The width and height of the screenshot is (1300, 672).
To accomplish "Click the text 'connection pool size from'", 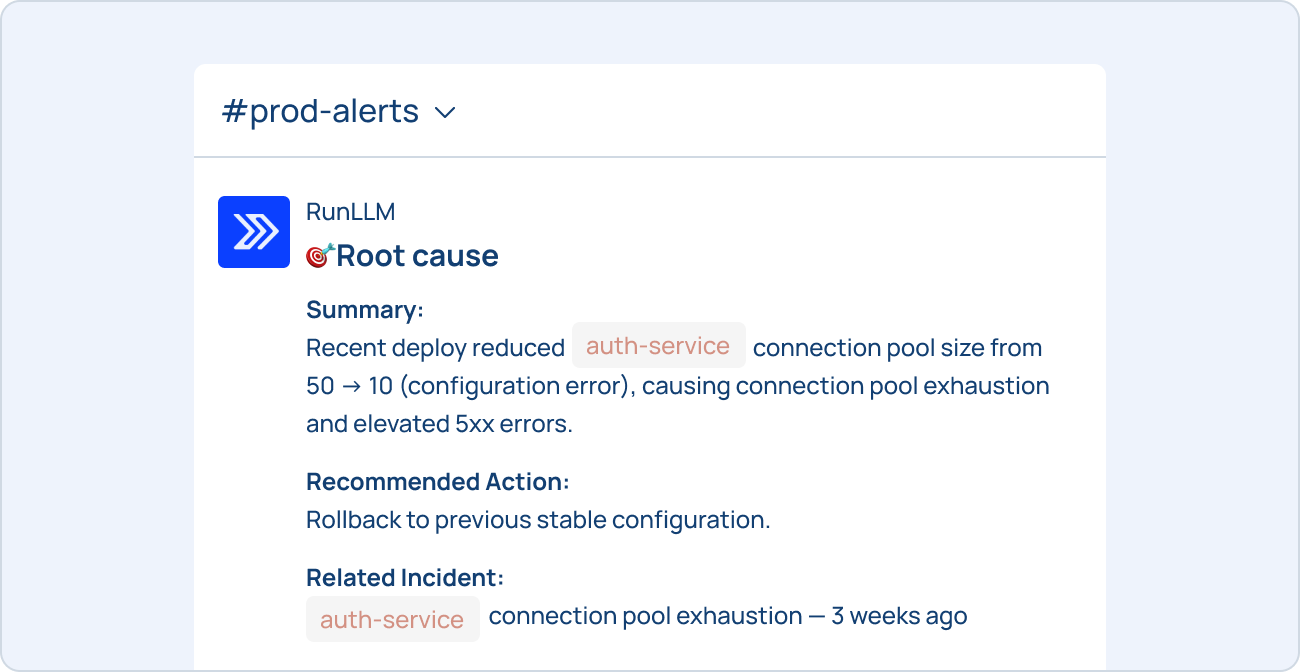I will [898, 348].
